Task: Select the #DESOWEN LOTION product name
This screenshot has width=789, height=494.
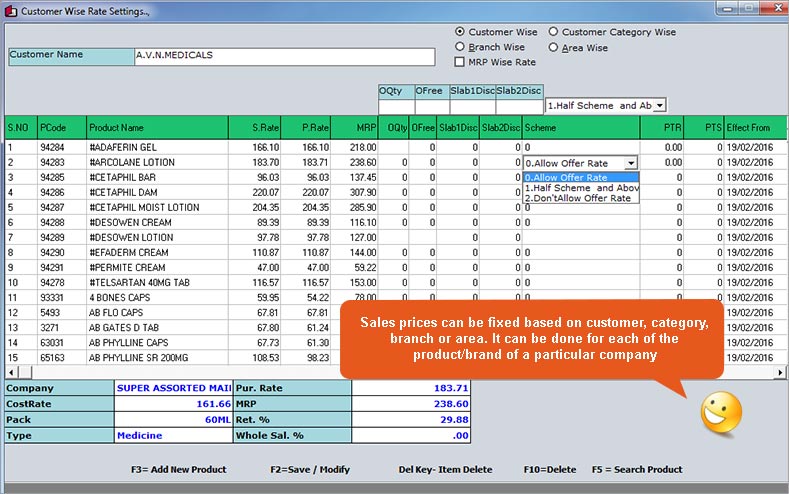Action: [131, 237]
